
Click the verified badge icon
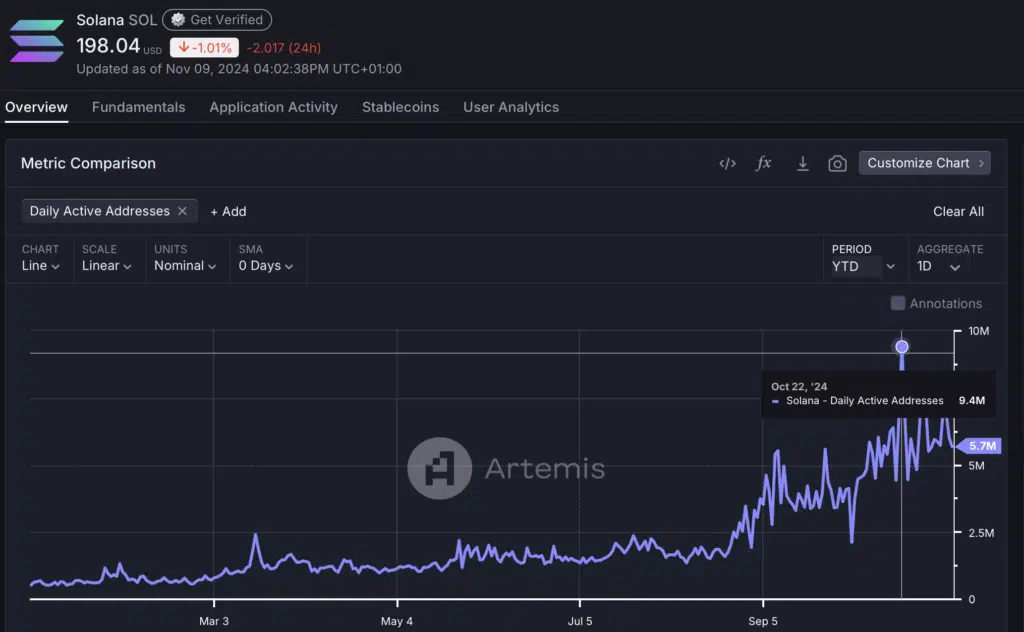178,20
